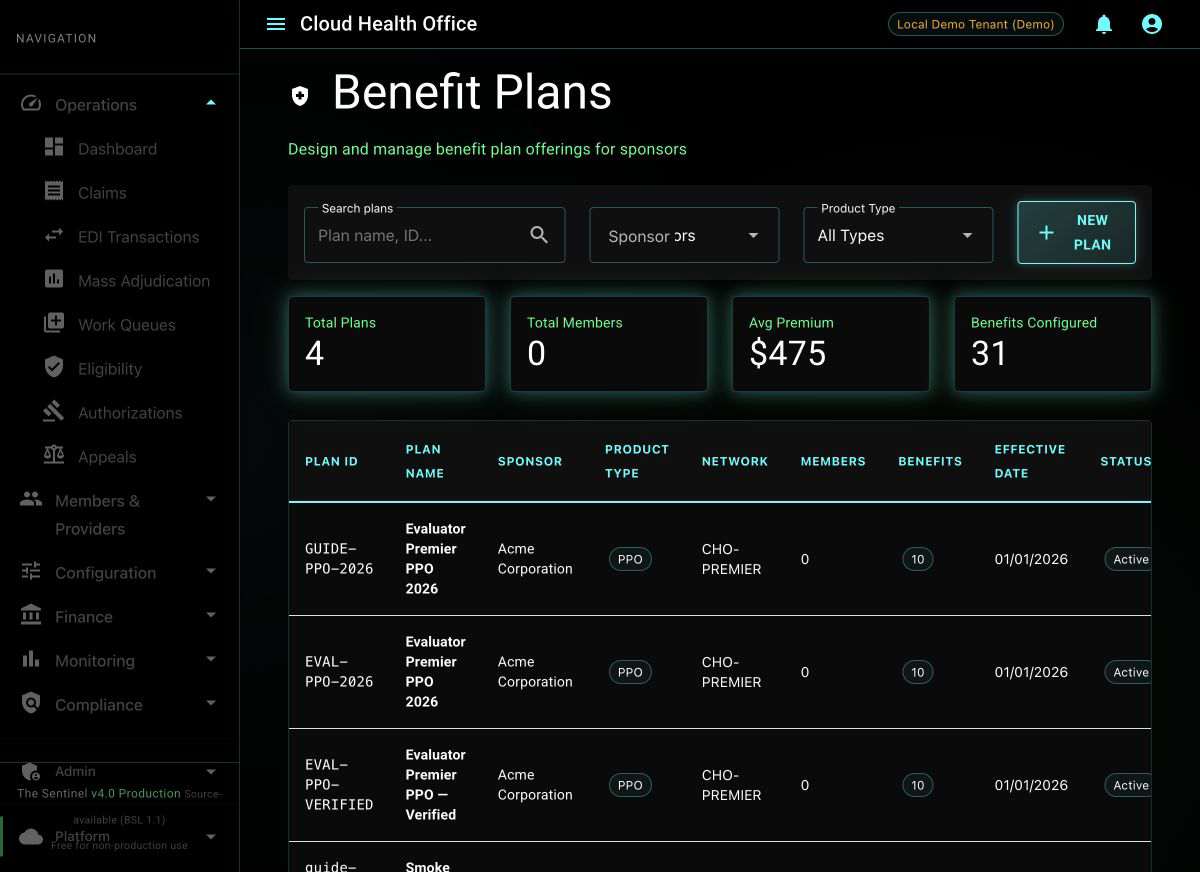Click the Appeals scales icon
Image resolution: width=1200 pixels, height=872 pixels.
(54, 456)
